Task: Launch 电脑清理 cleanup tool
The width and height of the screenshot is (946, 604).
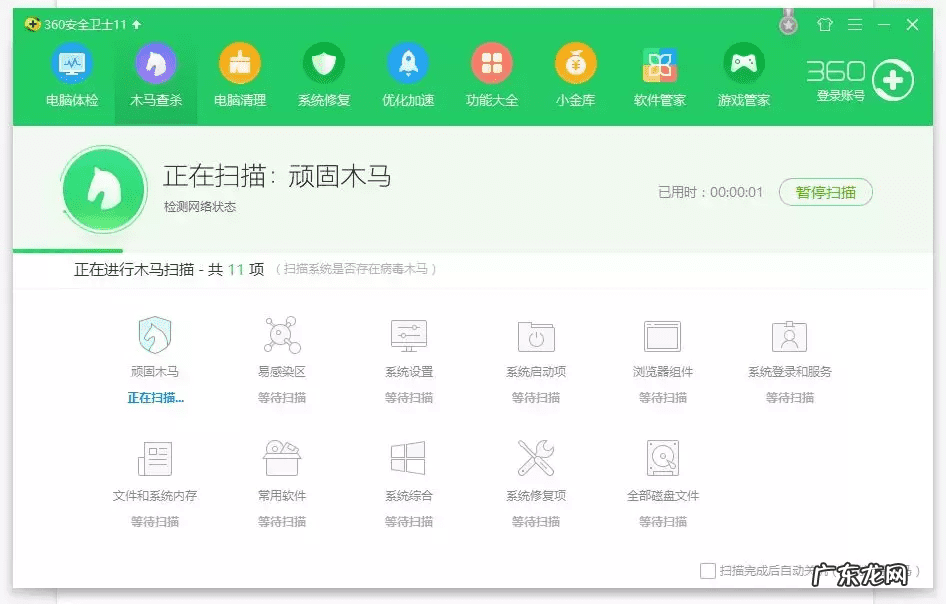Action: tap(239, 75)
